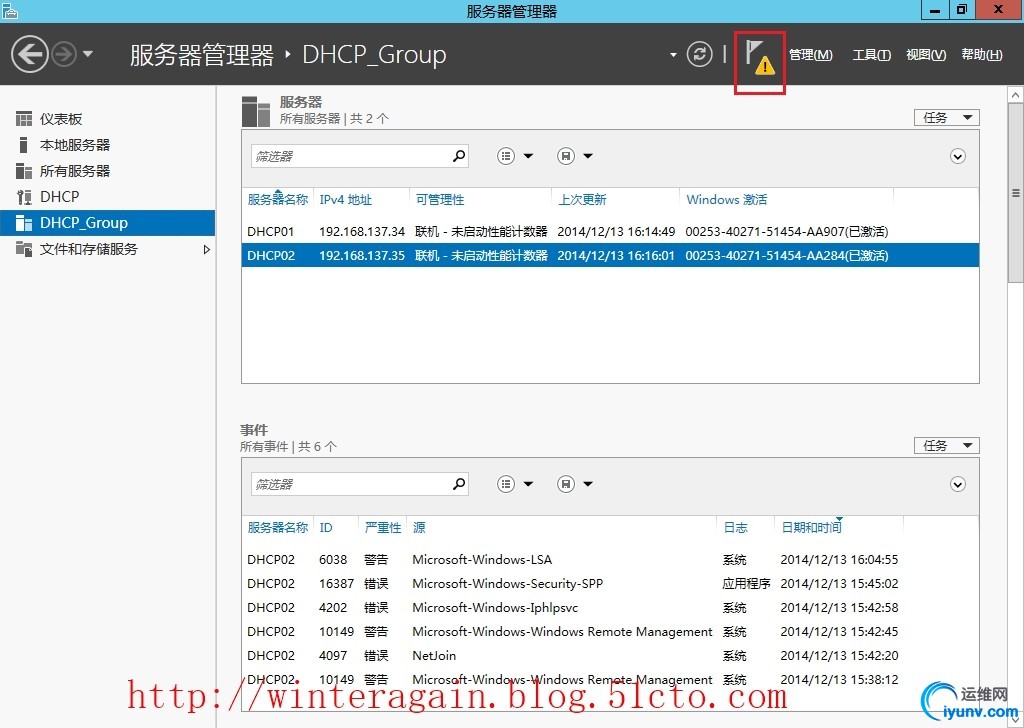Sort events by 日志 column

[735, 528]
